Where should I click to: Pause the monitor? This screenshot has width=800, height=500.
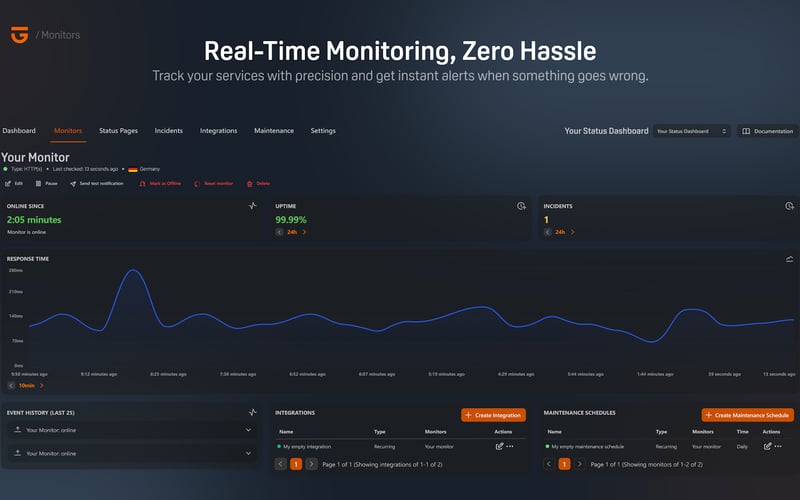coord(46,183)
